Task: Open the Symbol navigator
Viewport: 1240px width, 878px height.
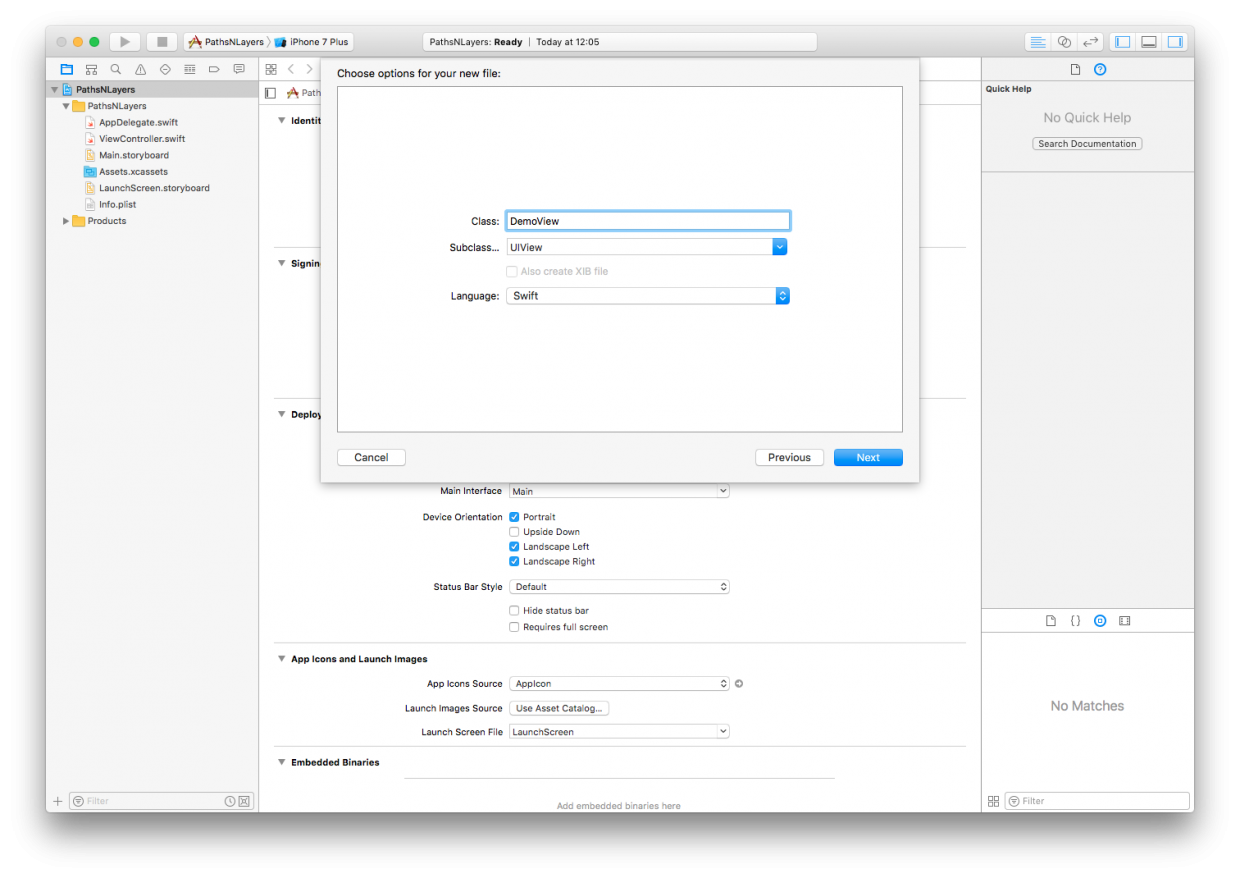Action: (91, 69)
